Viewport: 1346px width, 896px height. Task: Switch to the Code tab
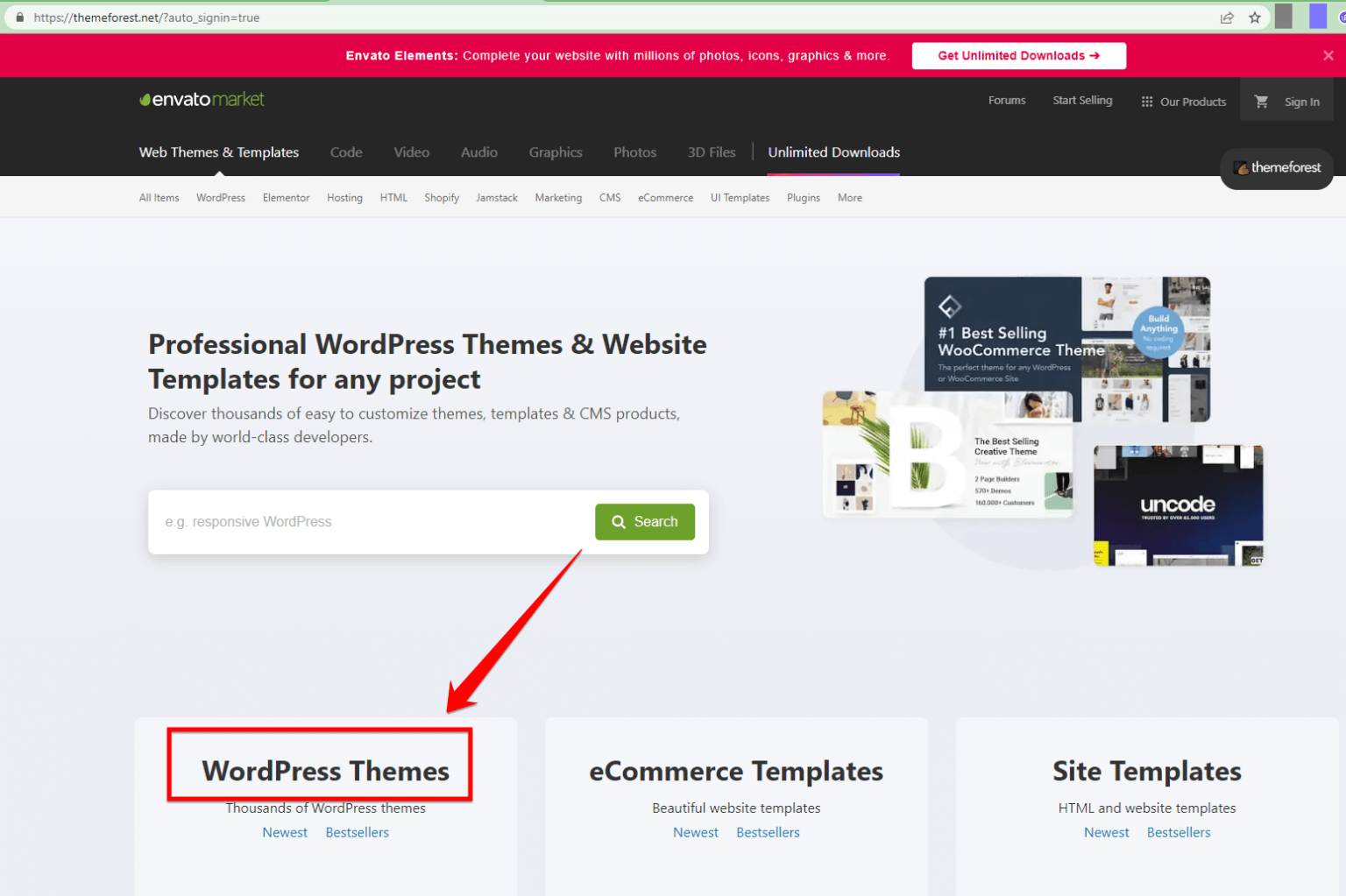[x=346, y=152]
